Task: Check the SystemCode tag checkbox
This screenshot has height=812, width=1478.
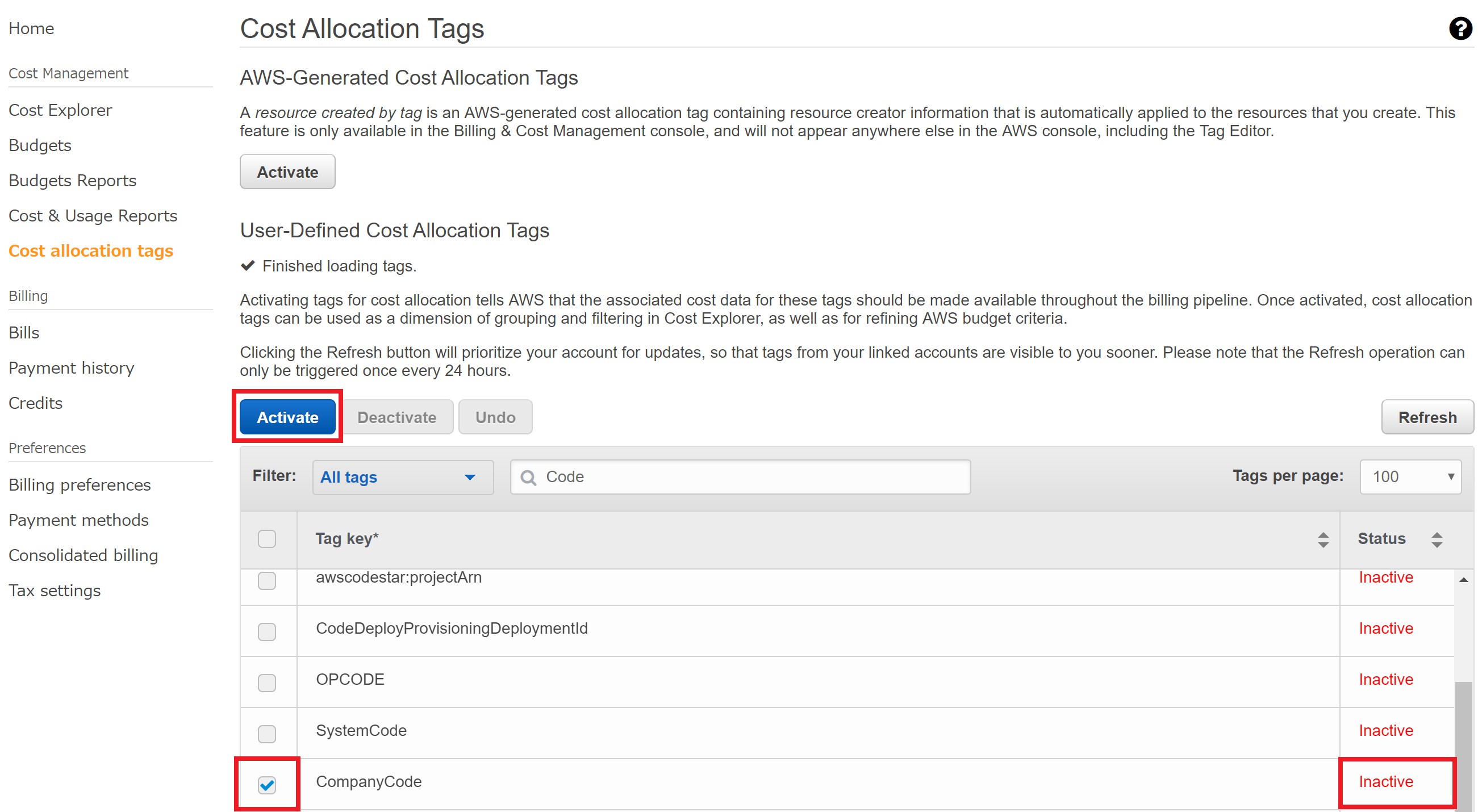Action: 267,733
